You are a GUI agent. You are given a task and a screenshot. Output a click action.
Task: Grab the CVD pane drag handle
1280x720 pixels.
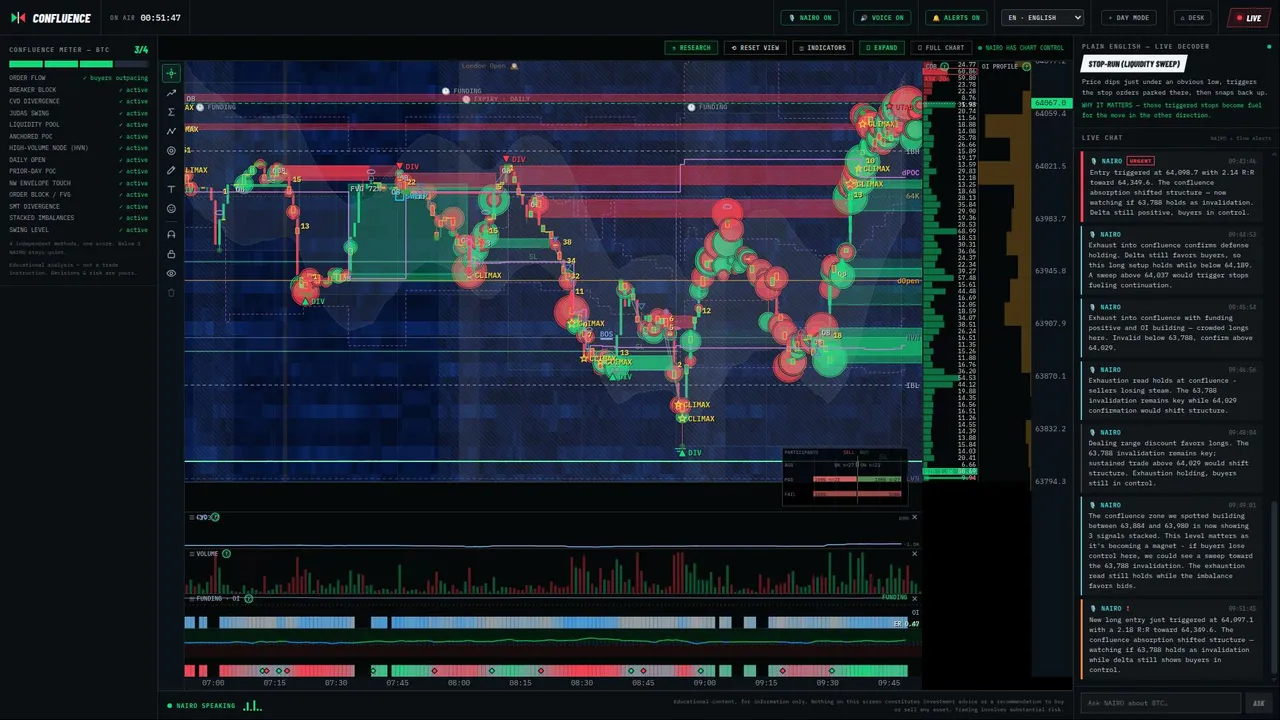191,517
